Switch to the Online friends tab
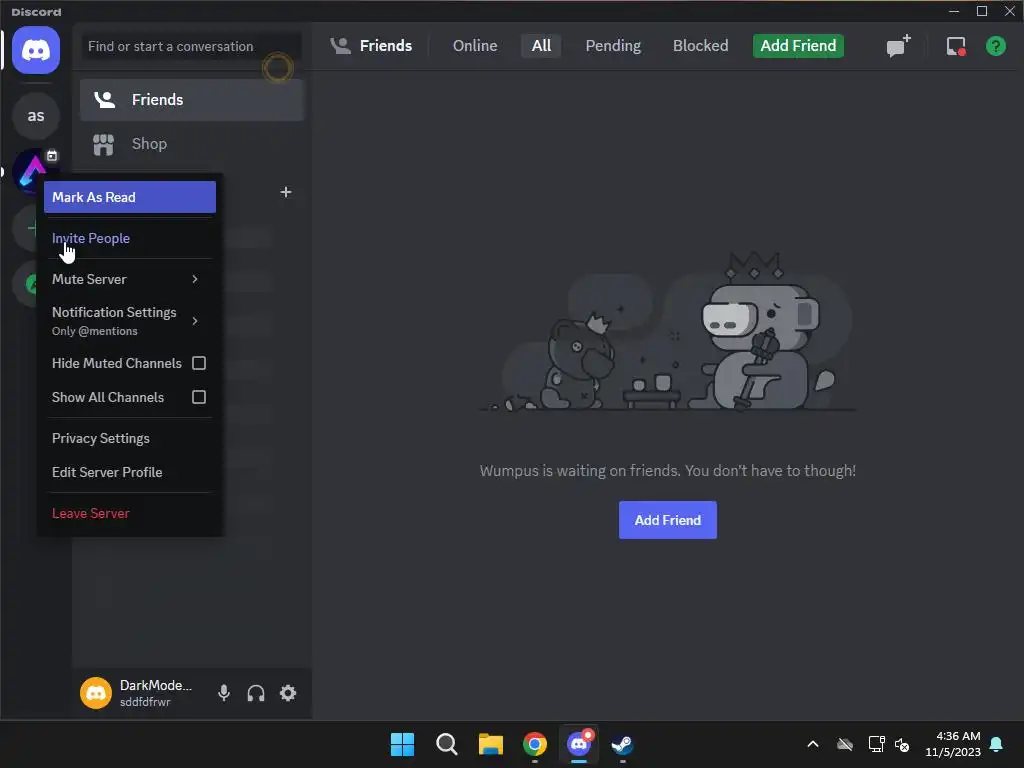The width and height of the screenshot is (1024, 768). click(475, 46)
